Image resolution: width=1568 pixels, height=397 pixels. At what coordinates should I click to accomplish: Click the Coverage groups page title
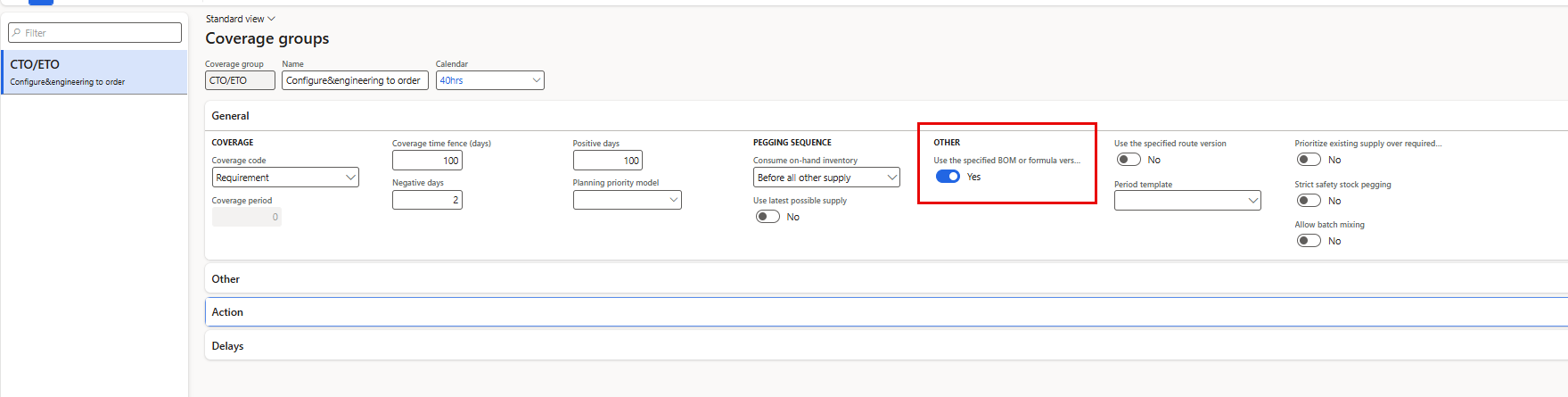coord(267,38)
